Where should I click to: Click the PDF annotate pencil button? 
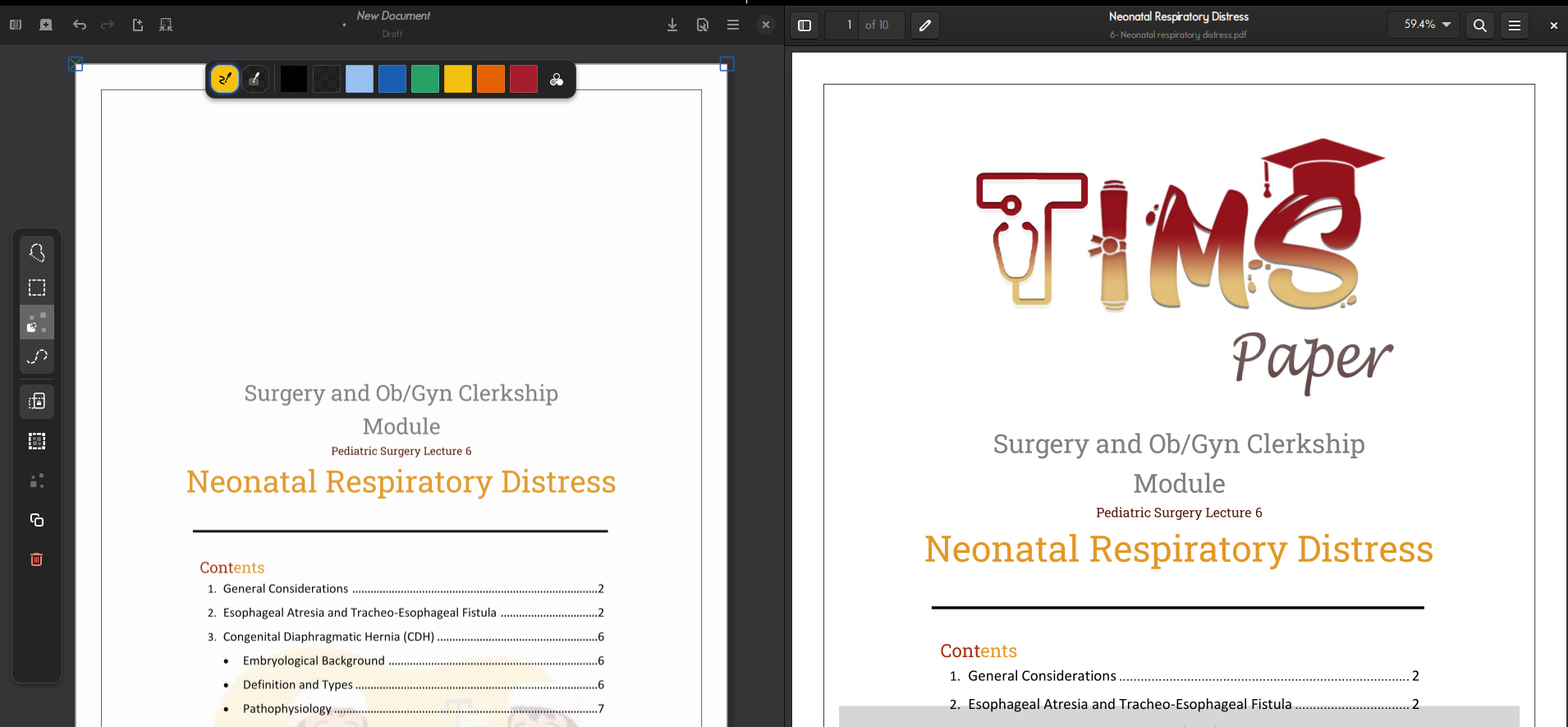click(925, 25)
